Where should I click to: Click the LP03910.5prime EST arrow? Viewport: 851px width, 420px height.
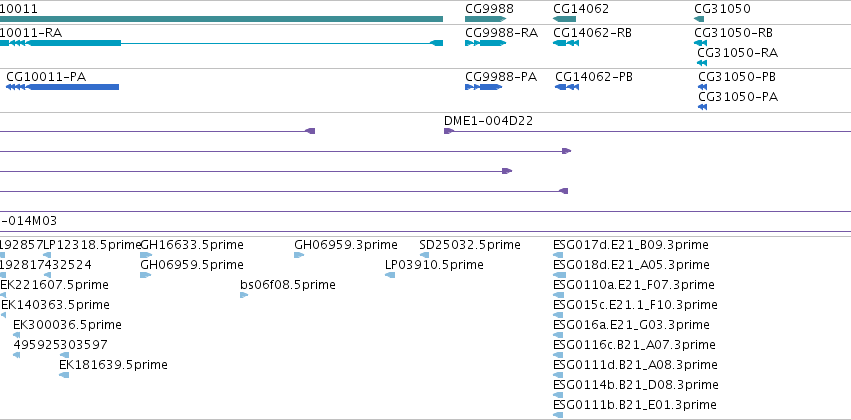pos(390,275)
